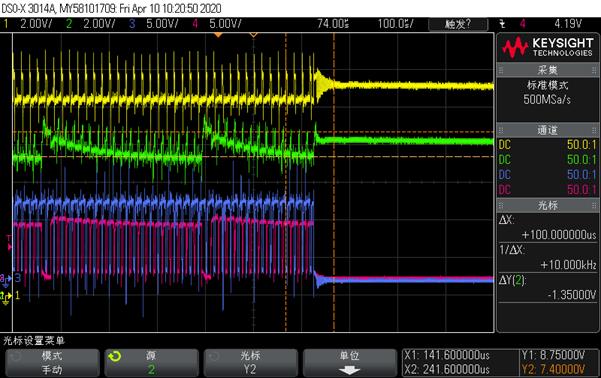The image size is (601, 378).
Task: Expand the 单位 units softkey arrow
Action: click(x=350, y=370)
